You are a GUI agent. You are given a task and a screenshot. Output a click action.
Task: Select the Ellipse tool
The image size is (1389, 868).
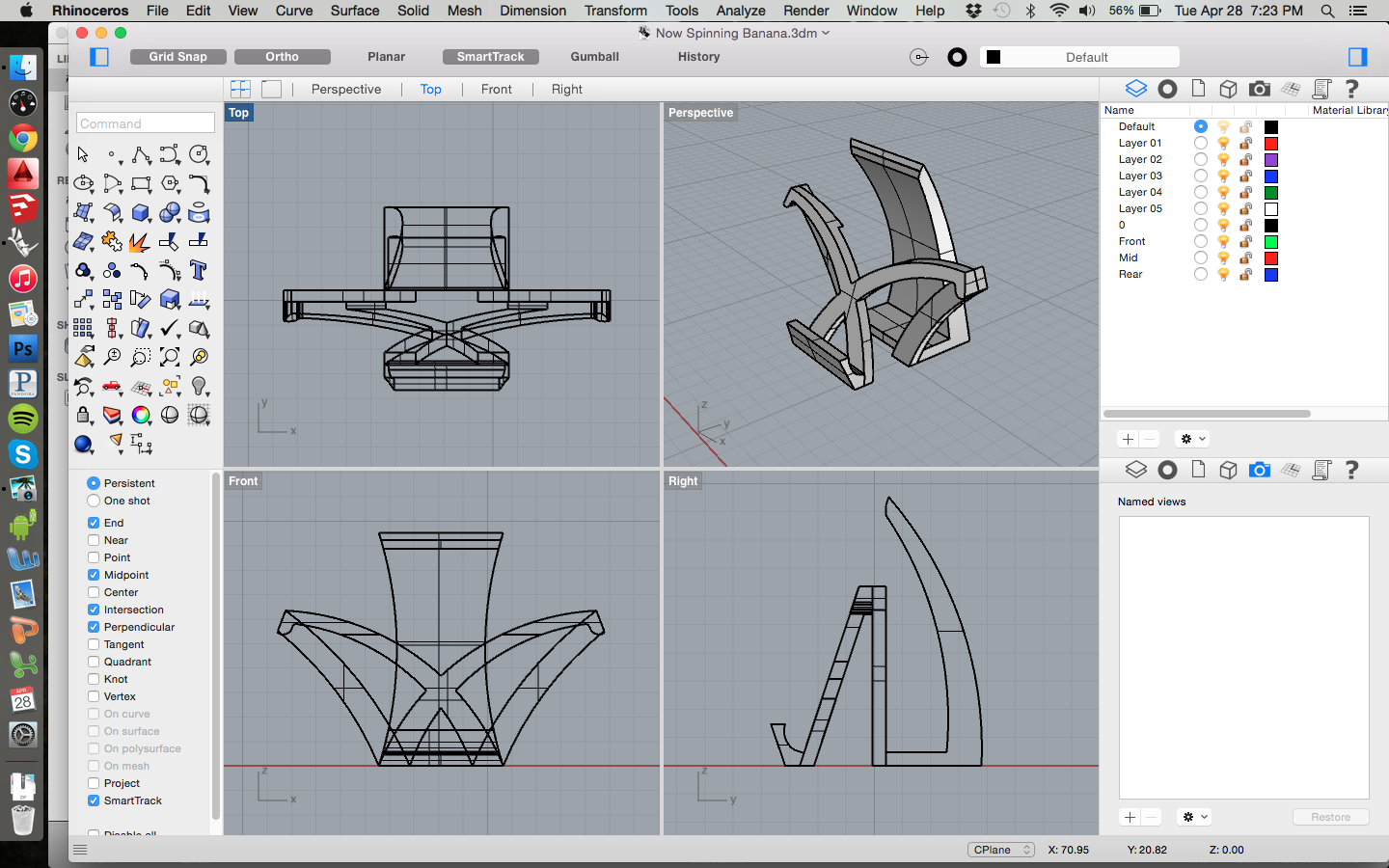(x=83, y=183)
